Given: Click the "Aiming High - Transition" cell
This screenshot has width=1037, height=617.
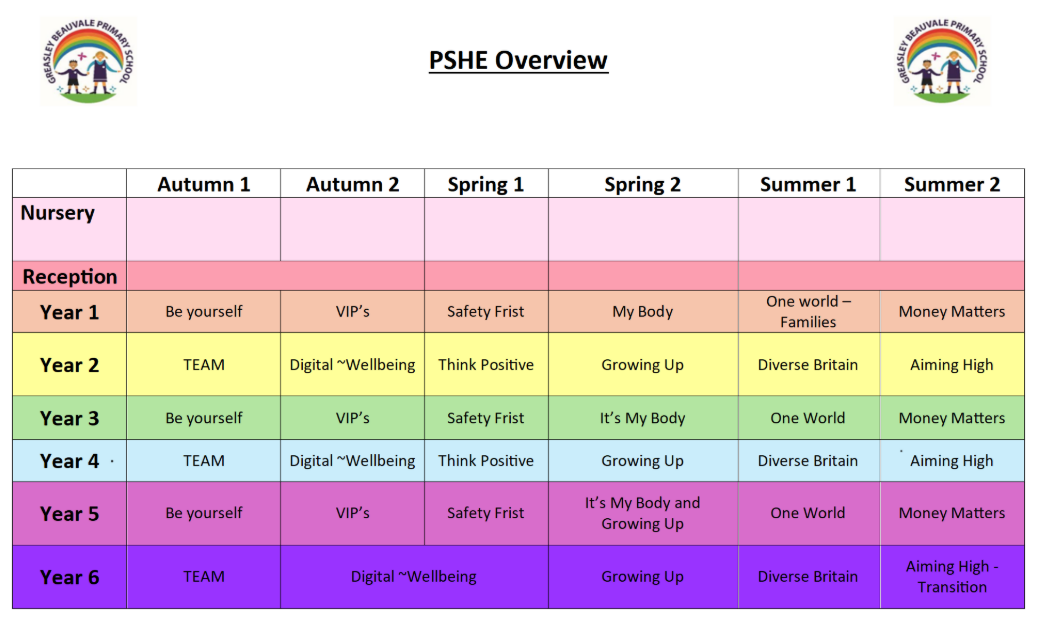Looking at the screenshot, I should [951, 577].
